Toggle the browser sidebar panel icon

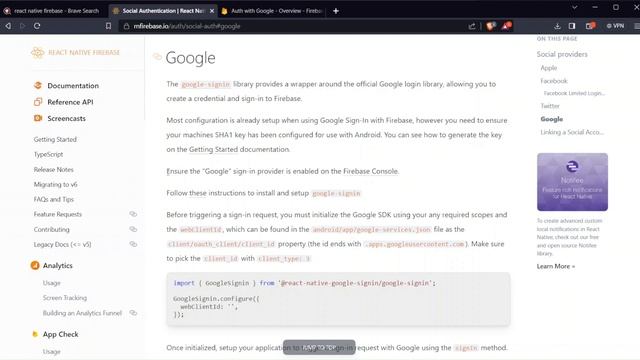[572, 26]
